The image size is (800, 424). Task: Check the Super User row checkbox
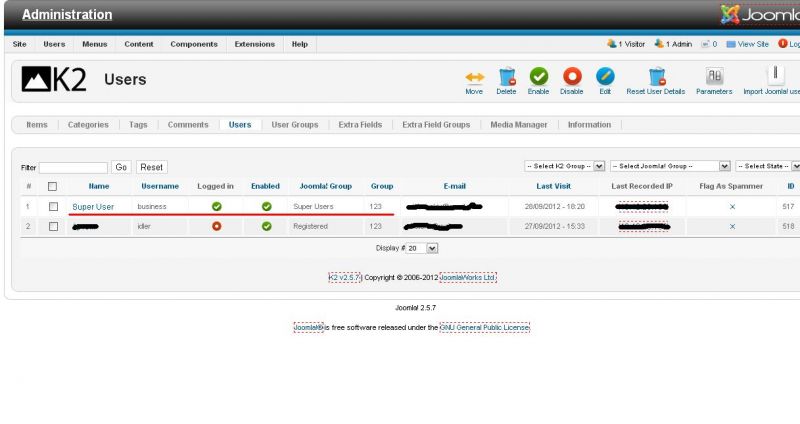point(53,207)
